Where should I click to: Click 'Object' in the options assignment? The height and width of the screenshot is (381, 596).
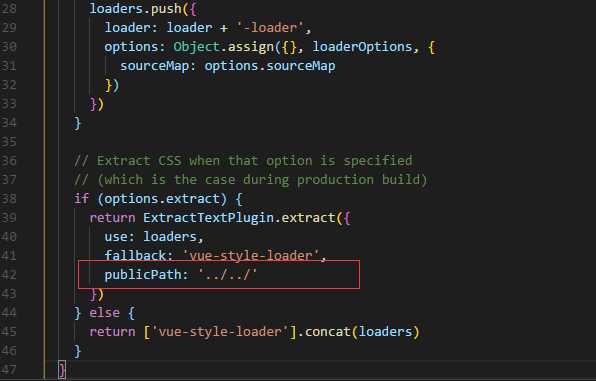point(197,47)
